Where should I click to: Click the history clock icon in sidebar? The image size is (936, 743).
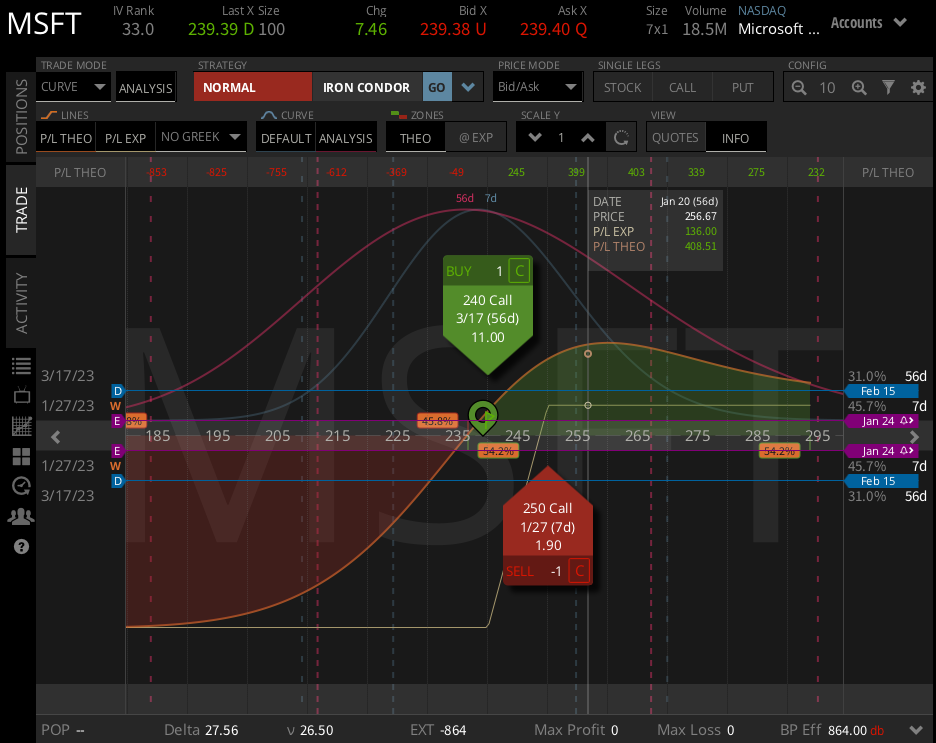(x=21, y=486)
